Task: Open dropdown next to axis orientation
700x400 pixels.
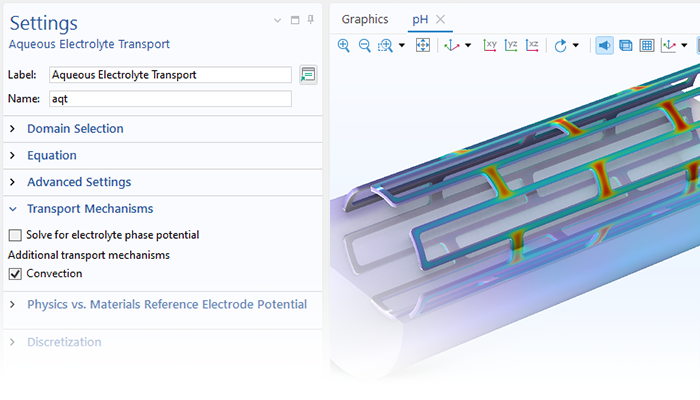Action: (684, 45)
